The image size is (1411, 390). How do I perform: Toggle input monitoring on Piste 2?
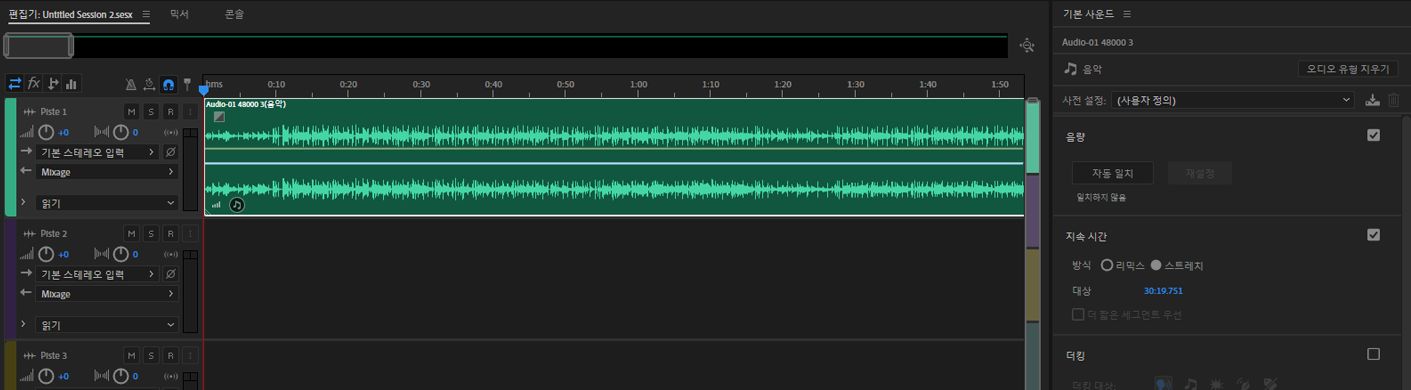tap(189, 233)
